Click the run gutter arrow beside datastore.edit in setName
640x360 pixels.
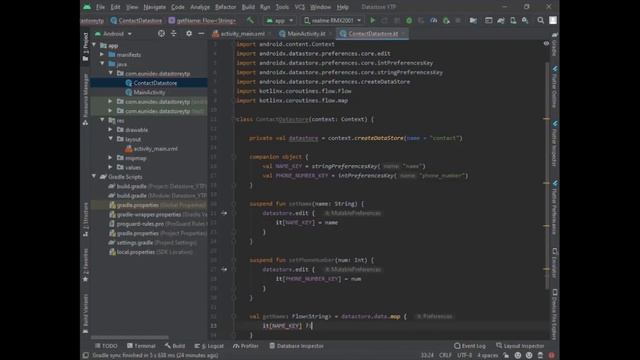point(224,213)
